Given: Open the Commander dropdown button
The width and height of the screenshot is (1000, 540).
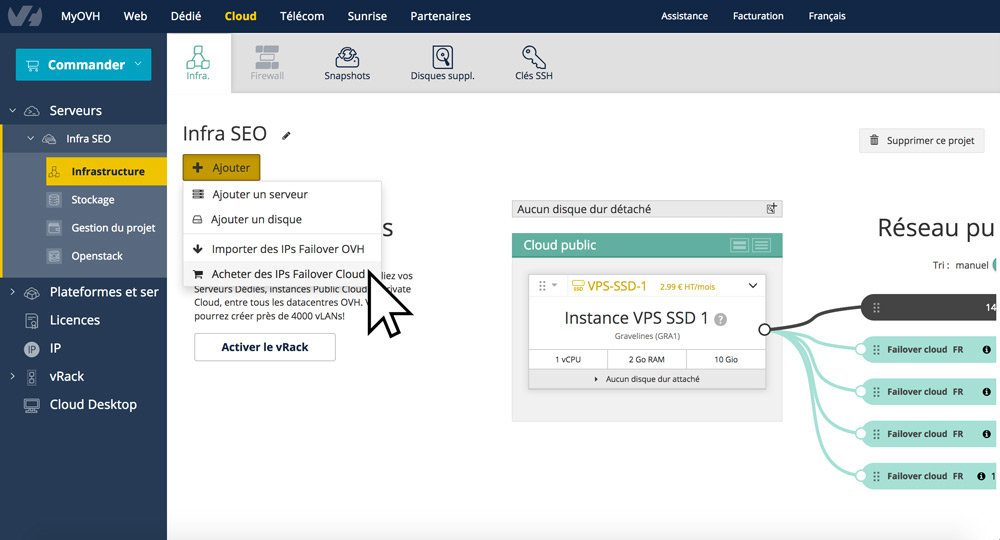Looking at the screenshot, I should (84, 64).
